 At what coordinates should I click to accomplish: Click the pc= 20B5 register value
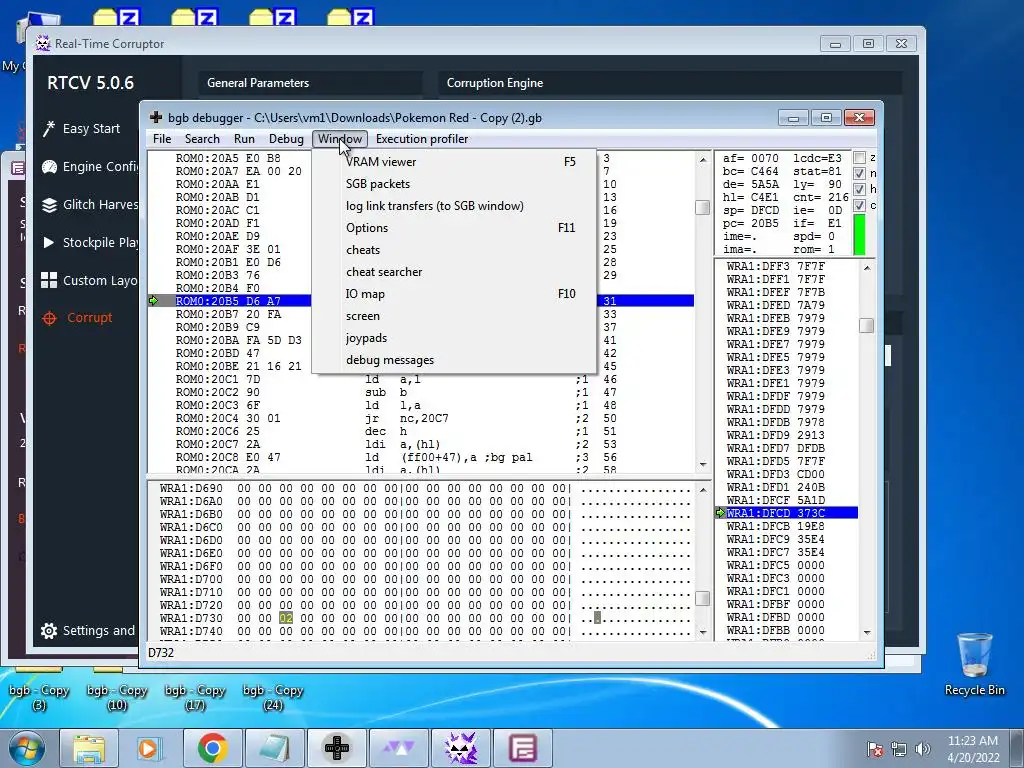[x=750, y=223]
